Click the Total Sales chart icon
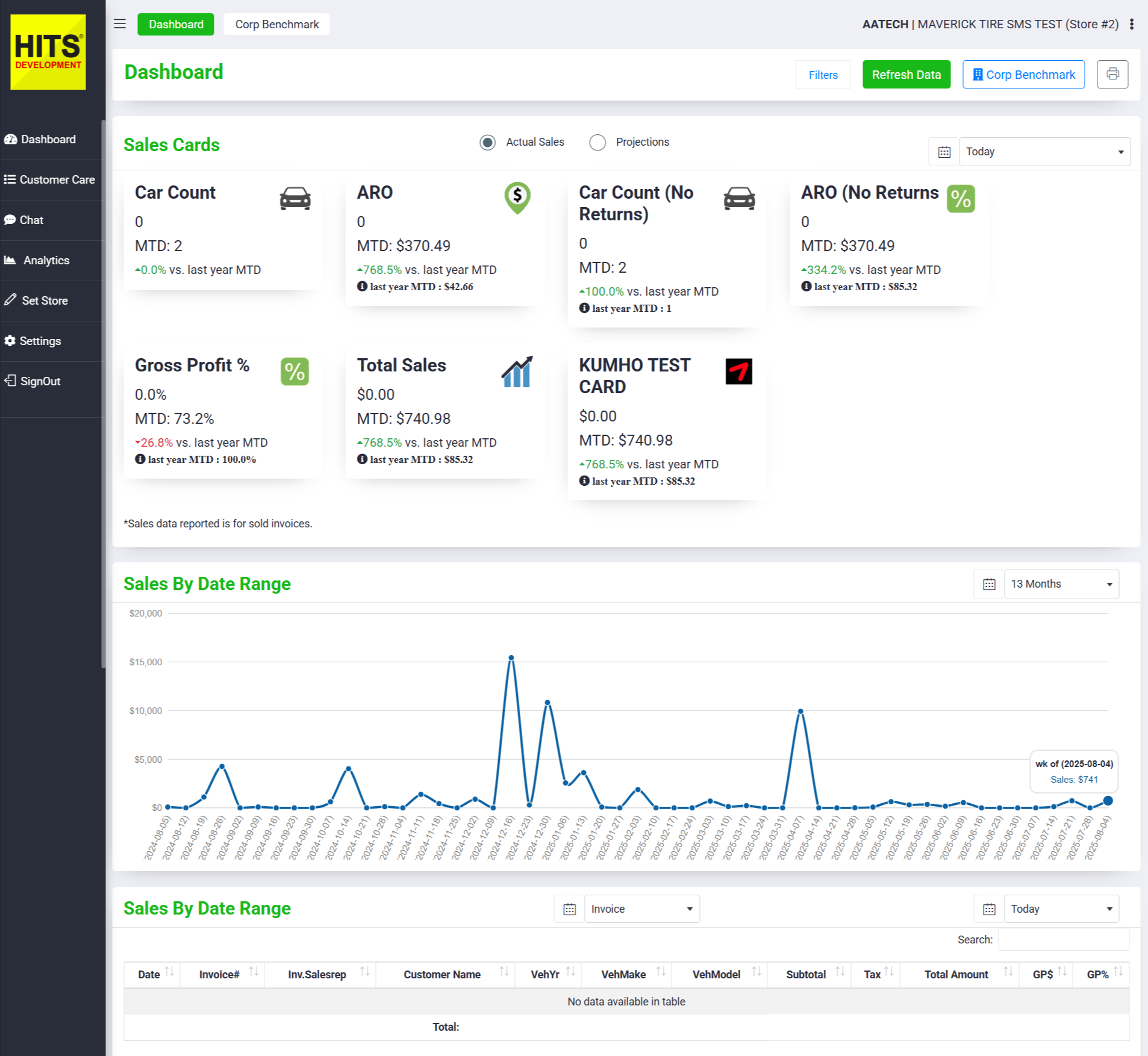The height and width of the screenshot is (1056, 1148). tap(517, 371)
